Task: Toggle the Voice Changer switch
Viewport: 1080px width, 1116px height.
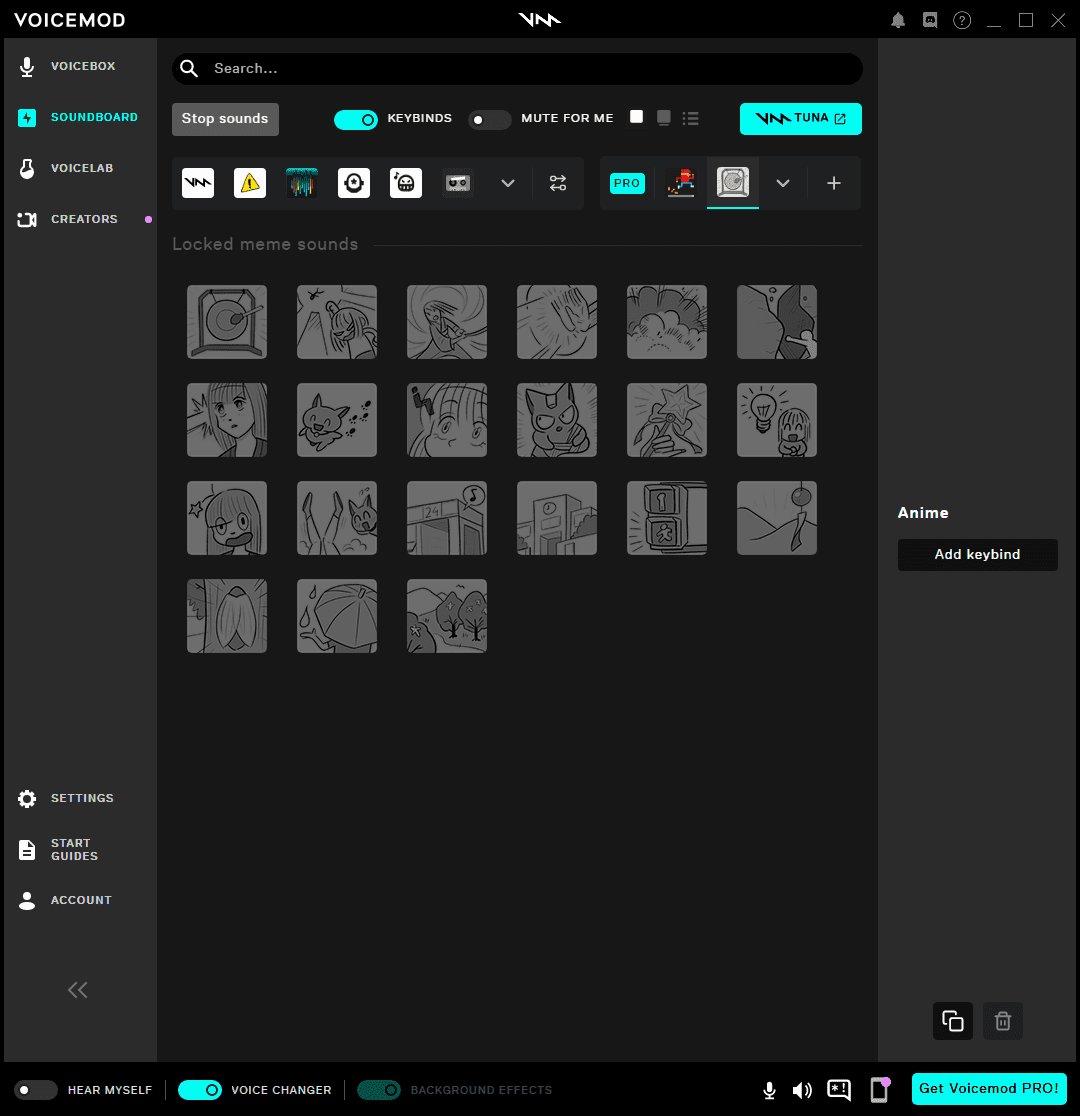Action: point(200,1090)
